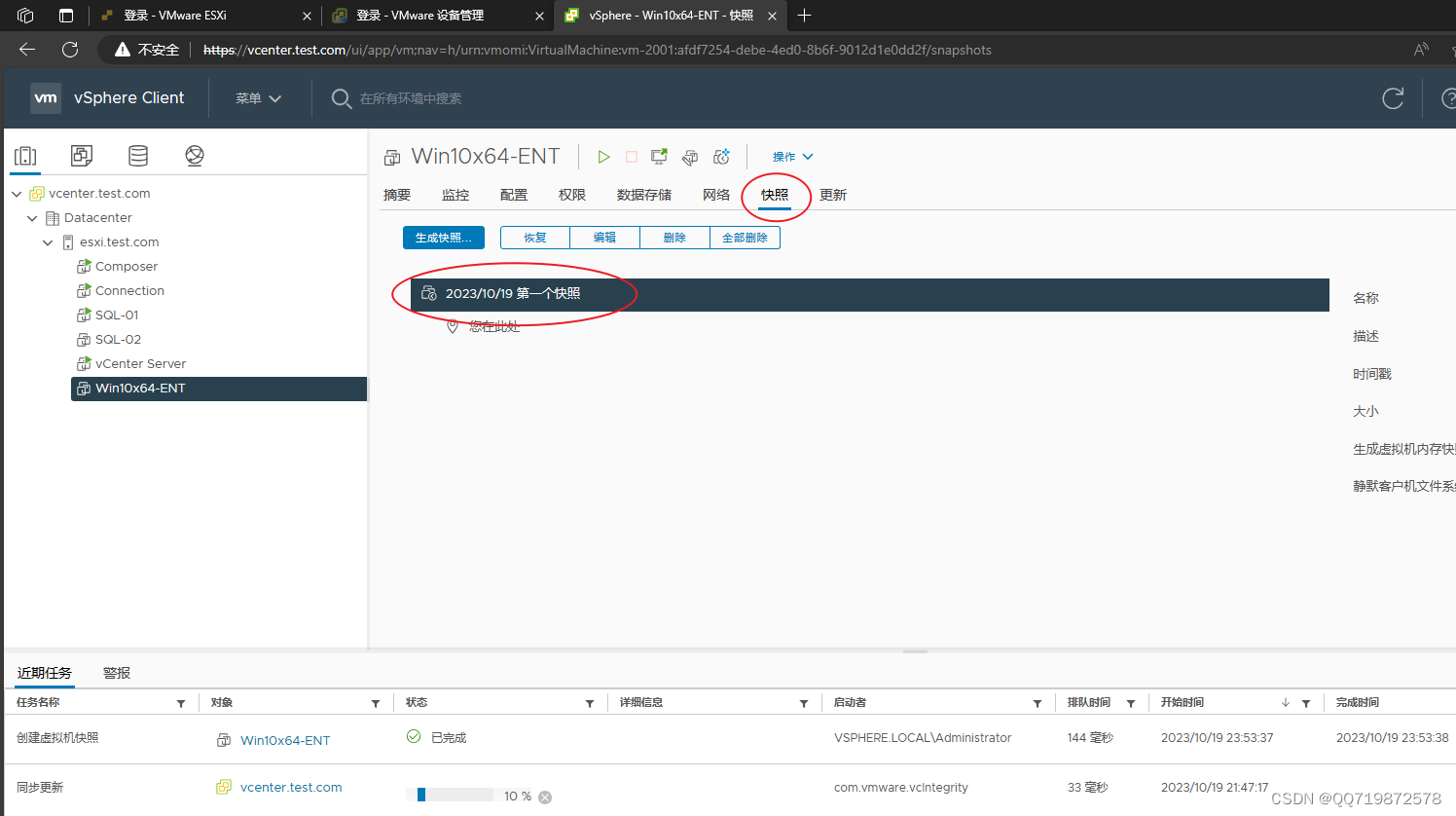This screenshot has width=1456, height=816.
Task: Switch to the 摘要 tab
Action: pyautogui.click(x=397, y=195)
